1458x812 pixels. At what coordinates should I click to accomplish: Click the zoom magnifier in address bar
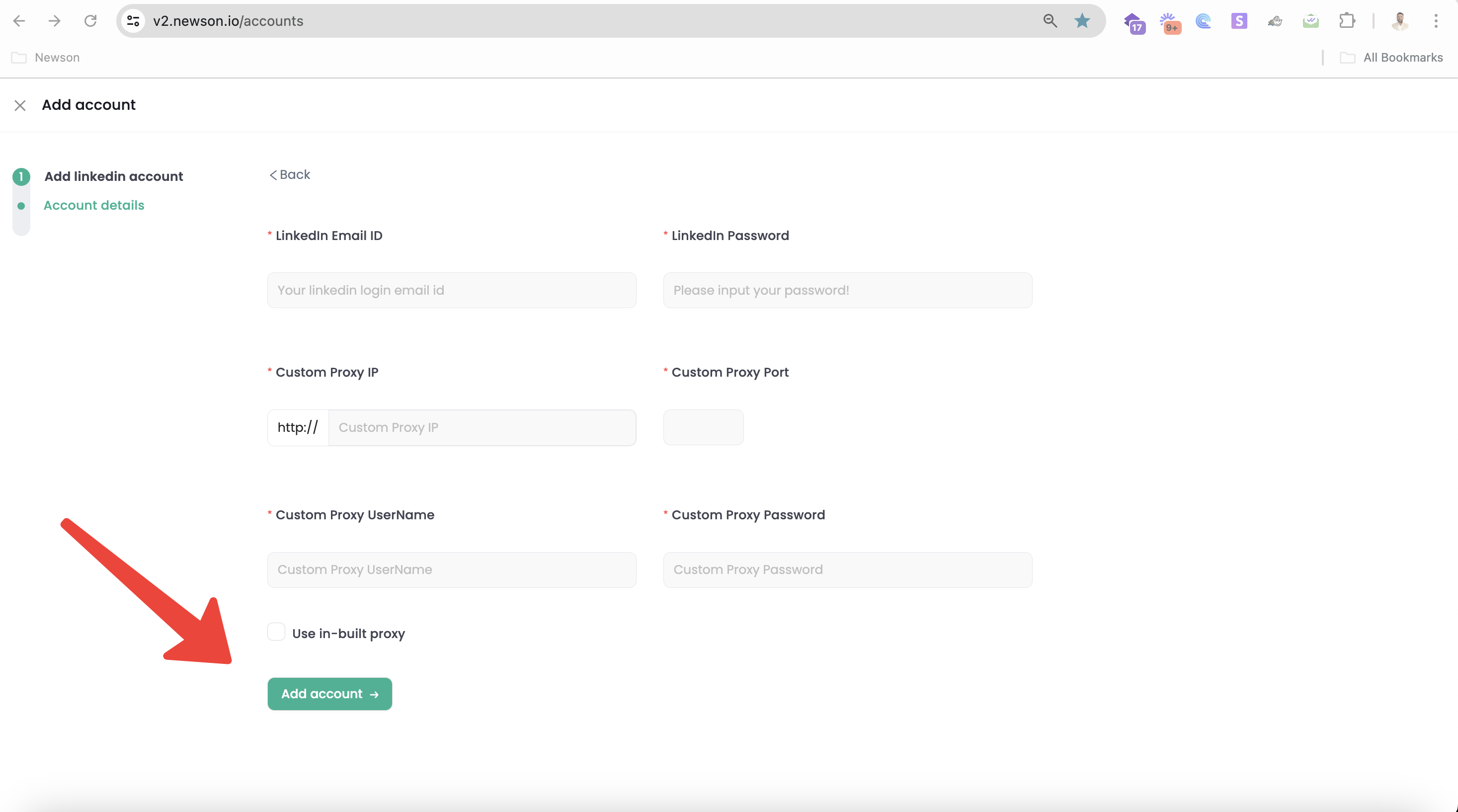[x=1050, y=21]
